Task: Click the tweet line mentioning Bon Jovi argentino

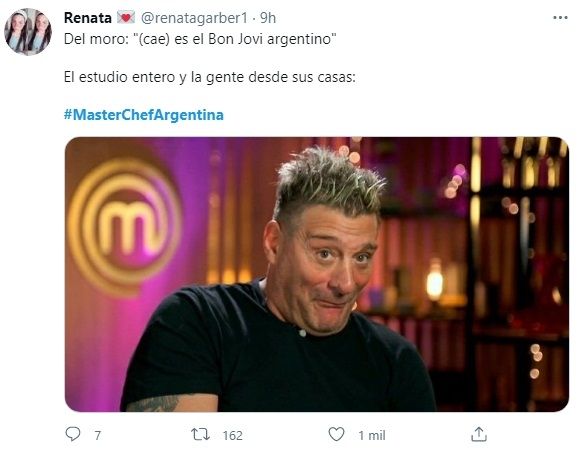Action: coord(200,39)
